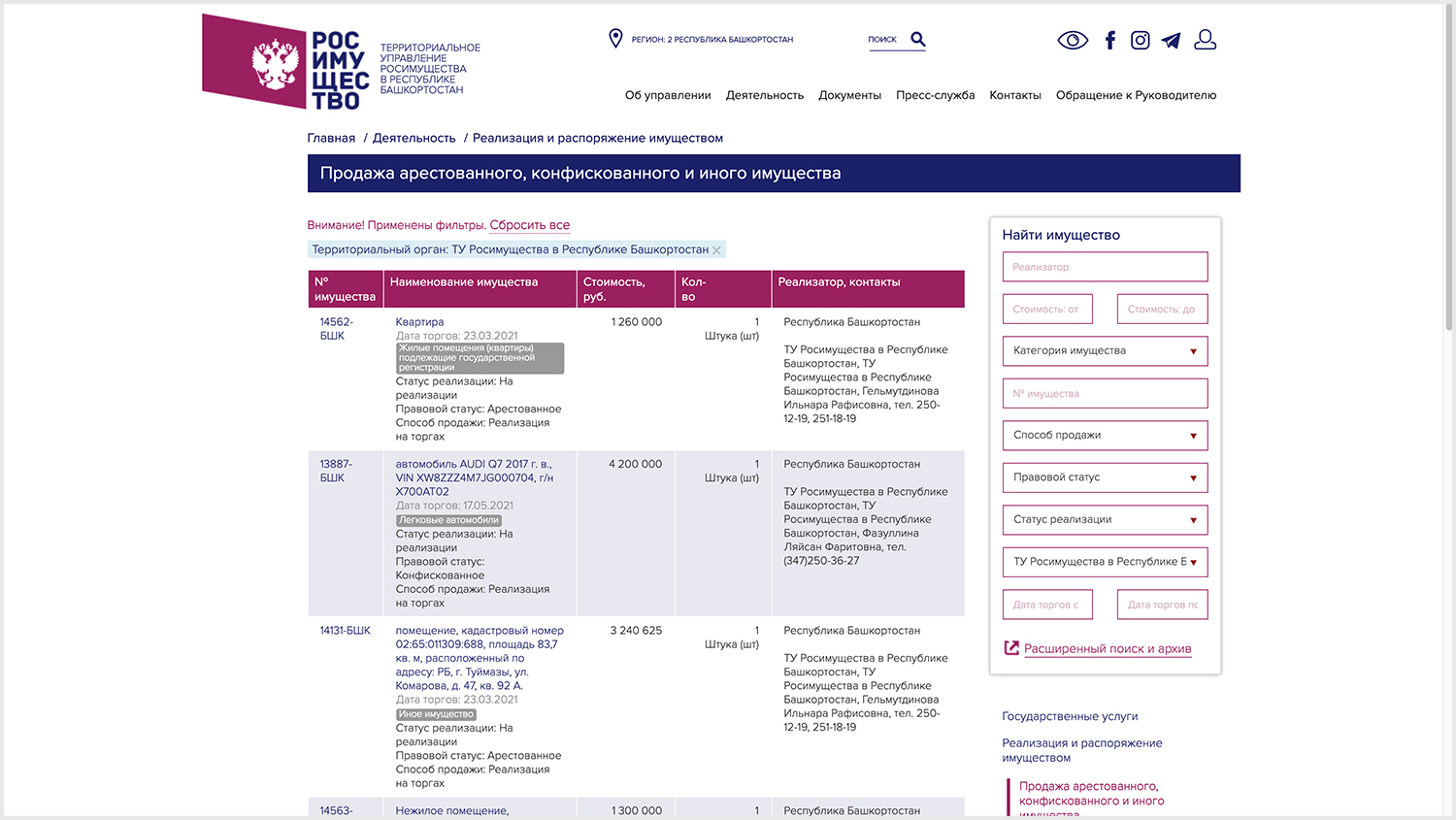Click the Дата торгов с field
1456x820 pixels.
pos(1047,605)
